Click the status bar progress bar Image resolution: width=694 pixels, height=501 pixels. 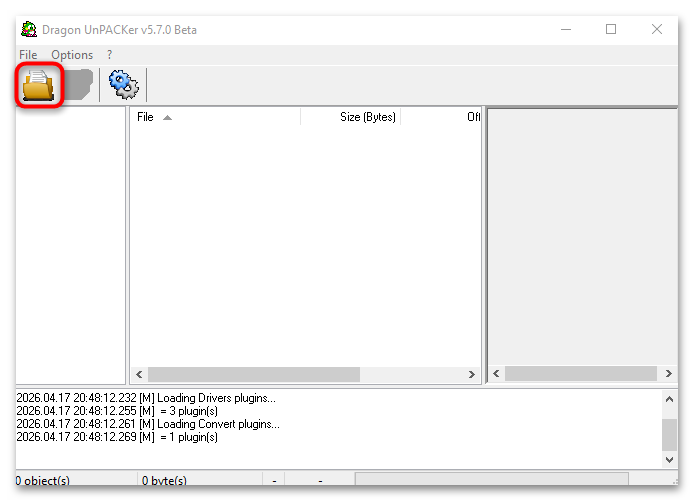[492, 479]
